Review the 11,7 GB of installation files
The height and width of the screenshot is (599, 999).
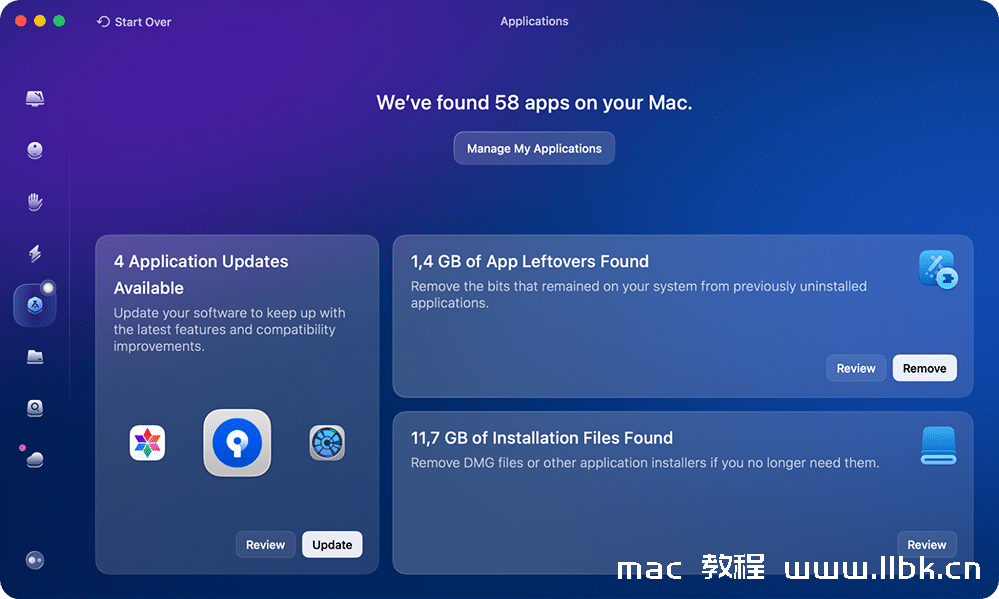926,544
